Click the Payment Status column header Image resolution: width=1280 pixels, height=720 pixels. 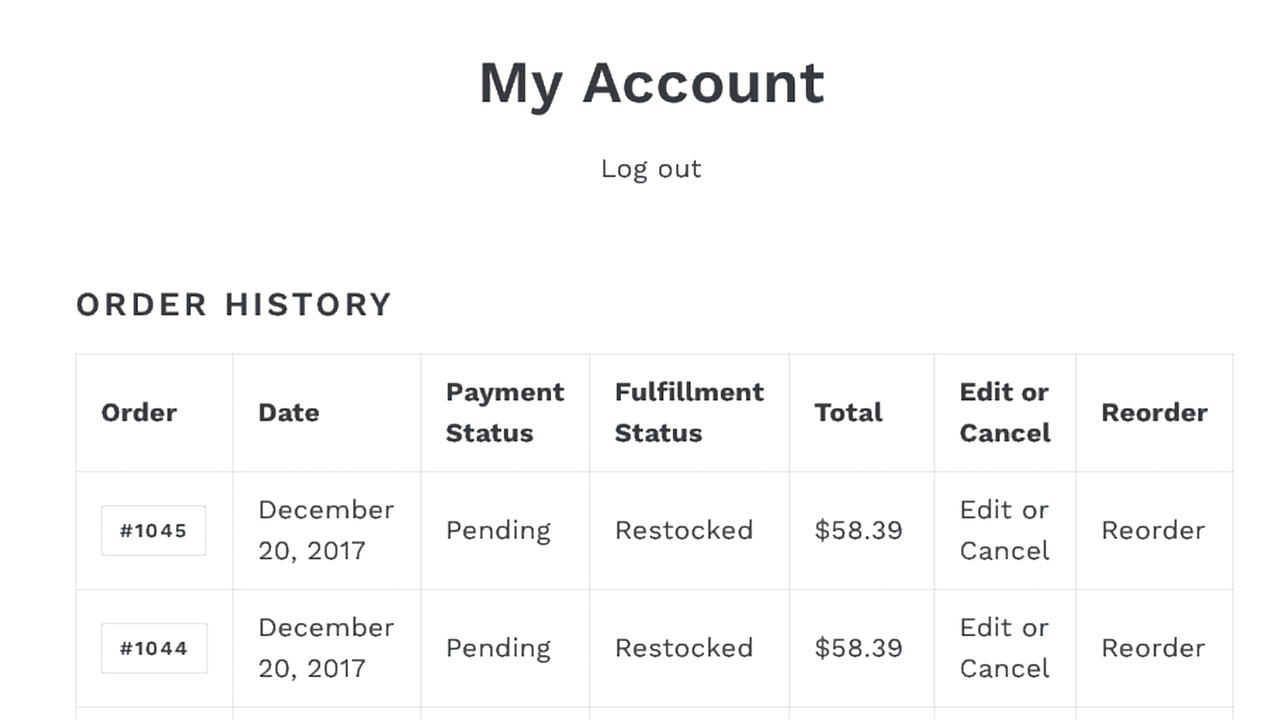[x=504, y=412]
